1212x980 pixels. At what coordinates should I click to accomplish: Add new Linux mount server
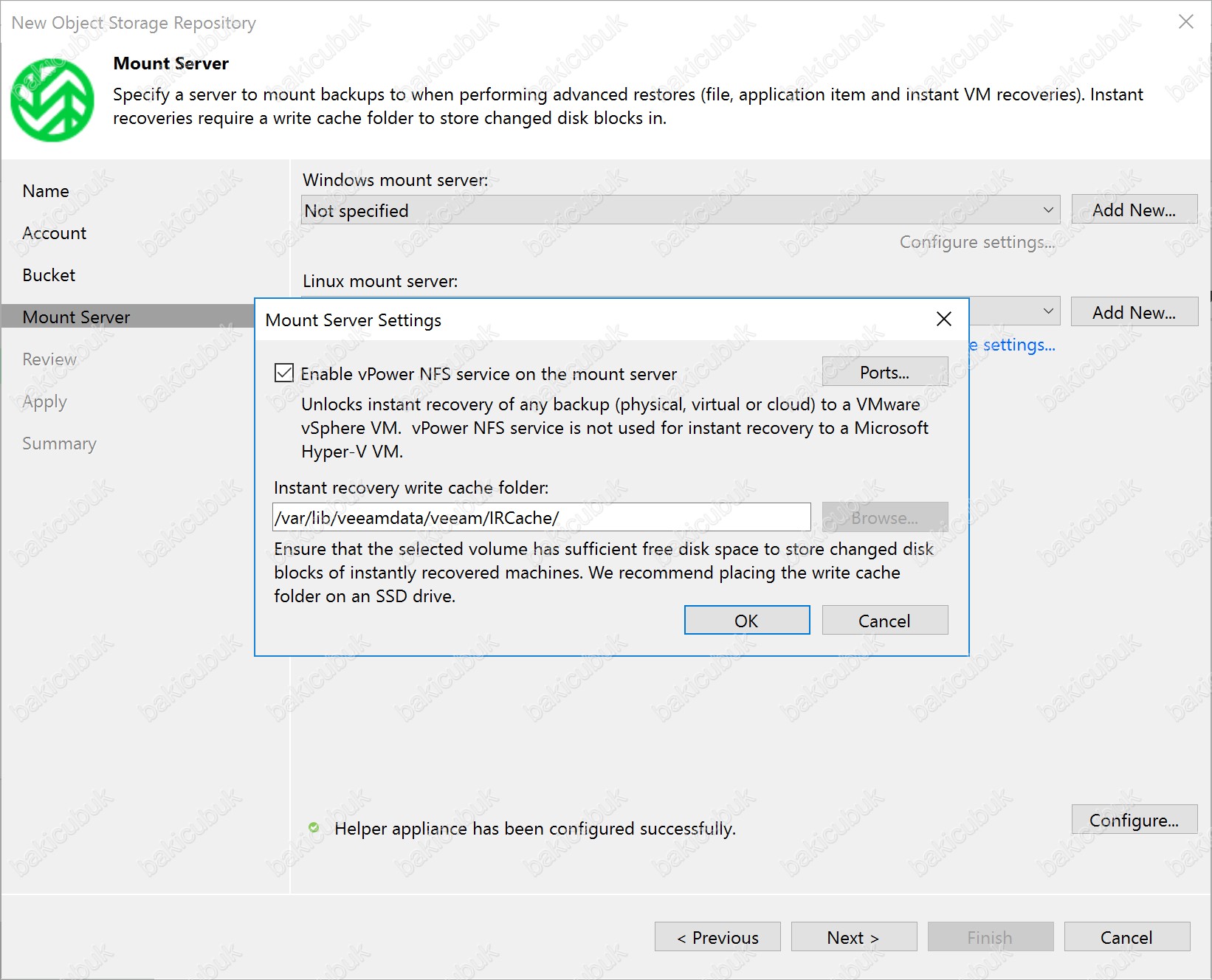point(1134,312)
